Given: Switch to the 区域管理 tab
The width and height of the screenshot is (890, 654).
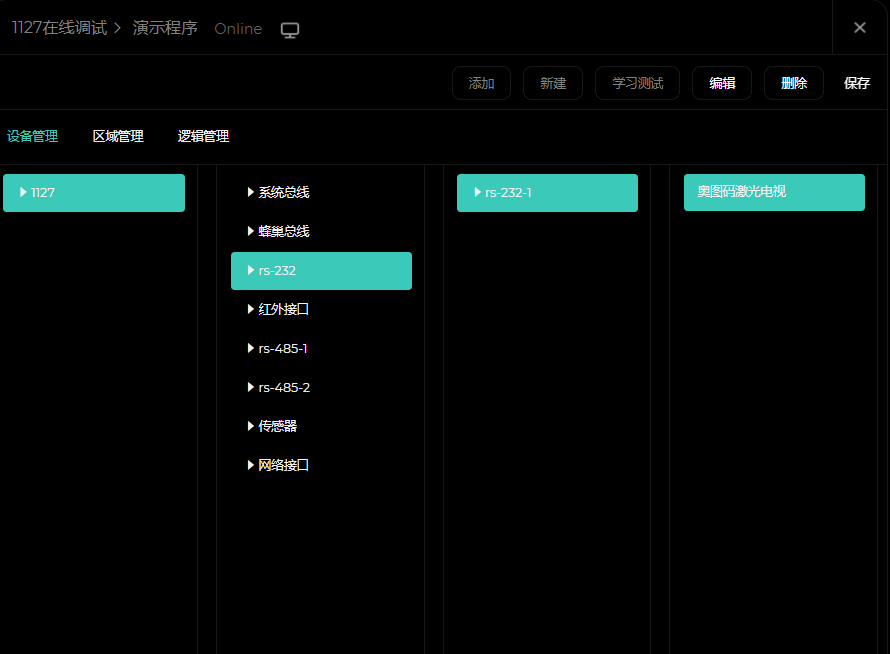Looking at the screenshot, I should click(x=118, y=136).
